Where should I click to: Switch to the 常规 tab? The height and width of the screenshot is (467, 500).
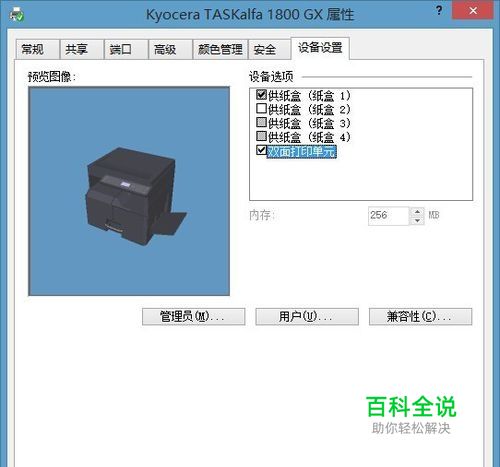tap(38, 50)
